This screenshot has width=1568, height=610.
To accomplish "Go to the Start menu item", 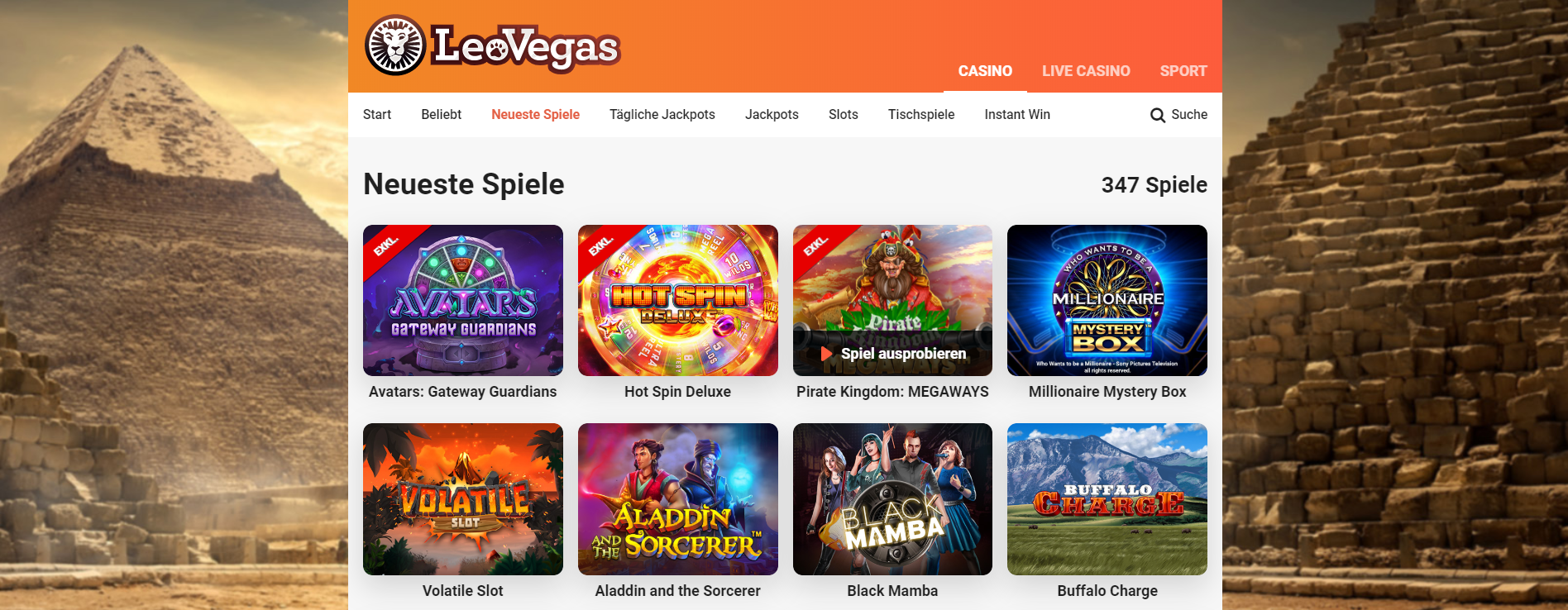I will (377, 115).
